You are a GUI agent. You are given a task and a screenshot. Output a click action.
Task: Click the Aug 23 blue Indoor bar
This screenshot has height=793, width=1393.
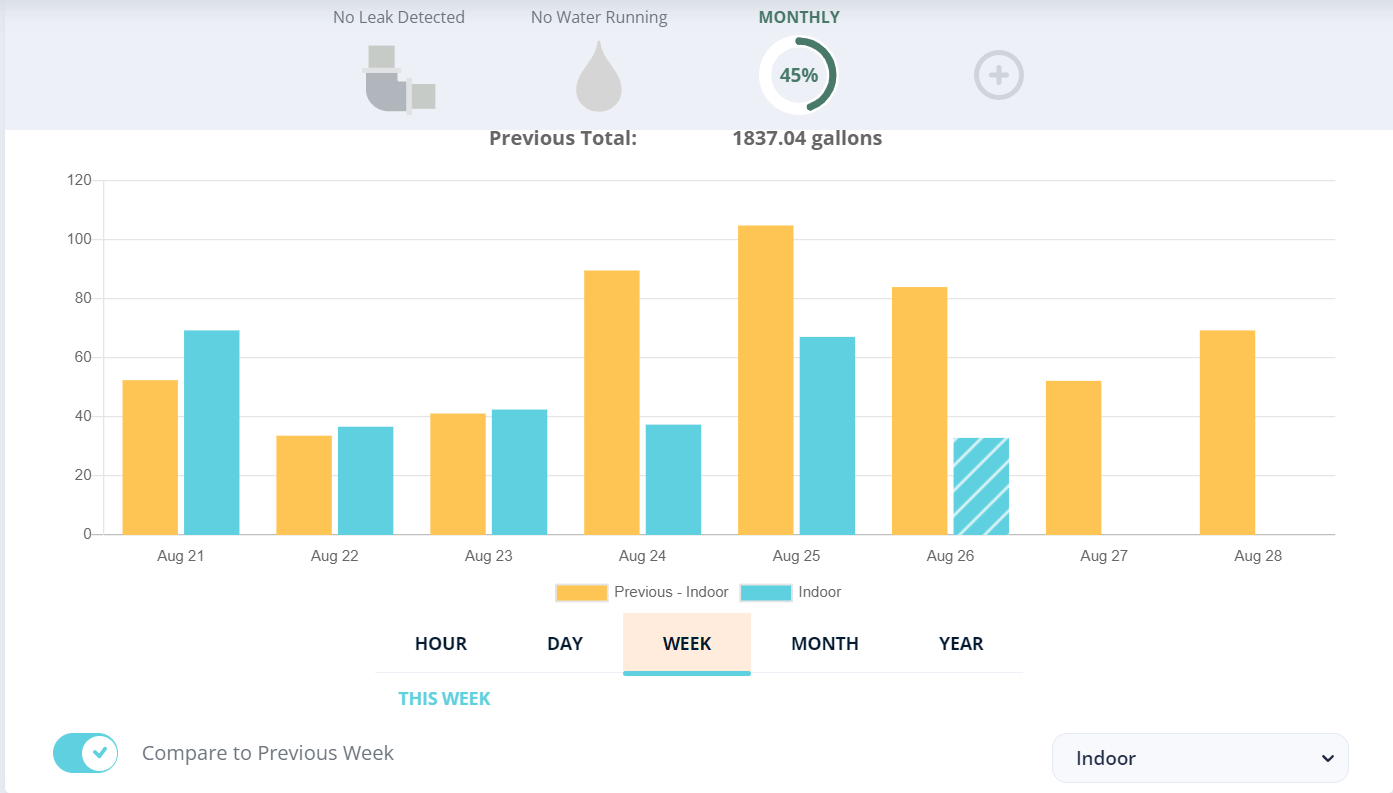pyautogui.click(x=519, y=472)
